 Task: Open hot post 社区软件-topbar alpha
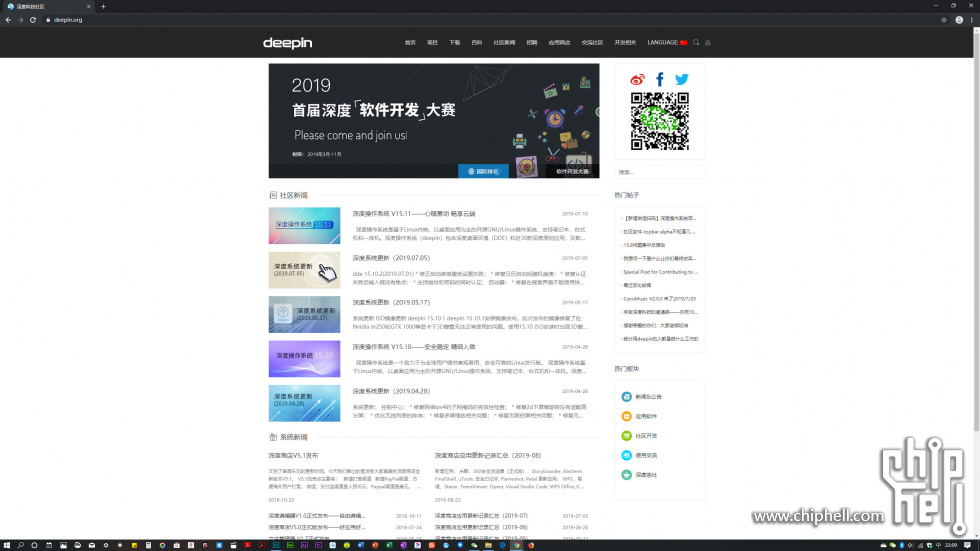tap(659, 232)
